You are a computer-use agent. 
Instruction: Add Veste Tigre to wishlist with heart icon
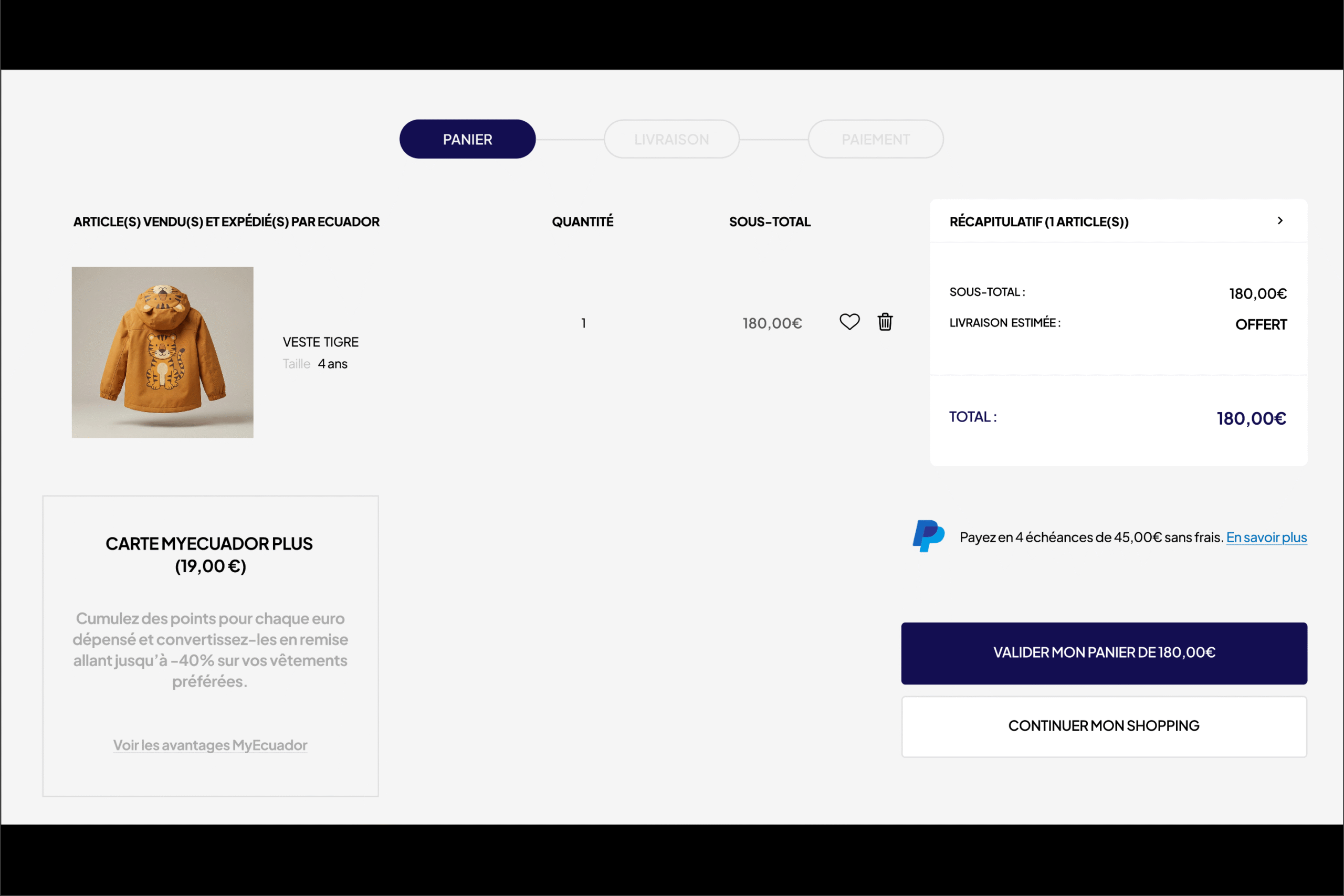pos(849,322)
